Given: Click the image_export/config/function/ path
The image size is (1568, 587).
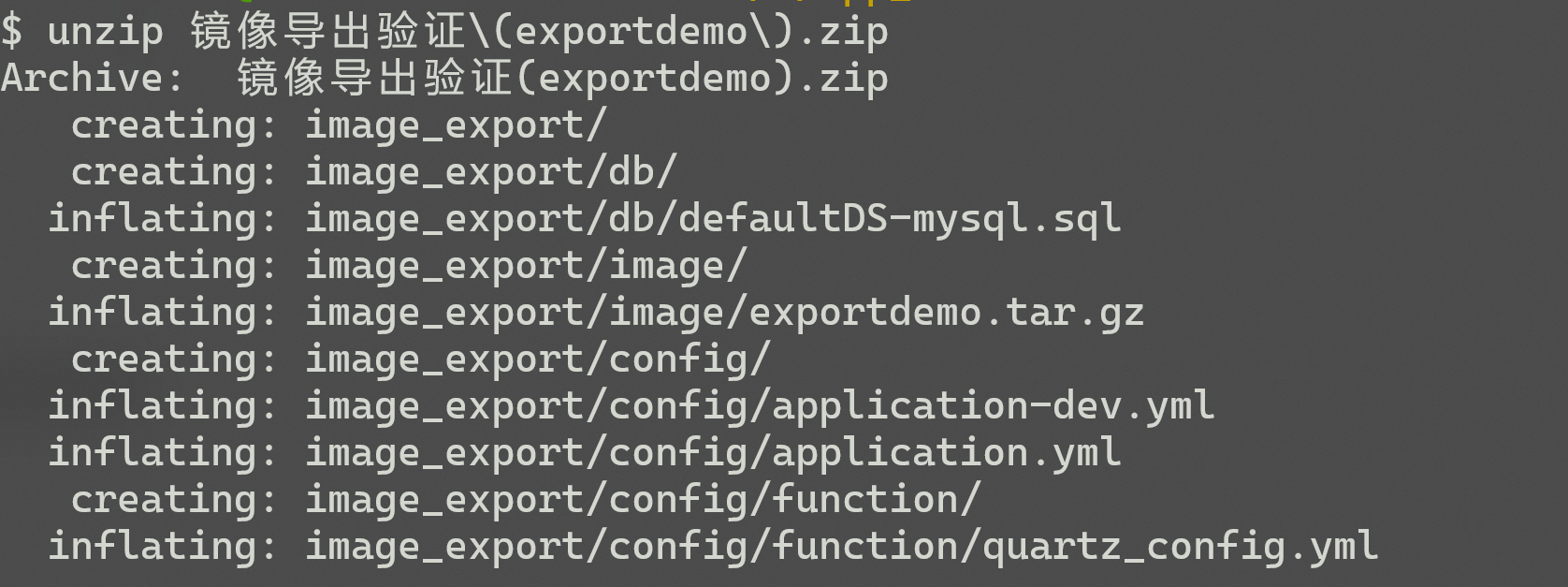Looking at the screenshot, I should pos(643,500).
